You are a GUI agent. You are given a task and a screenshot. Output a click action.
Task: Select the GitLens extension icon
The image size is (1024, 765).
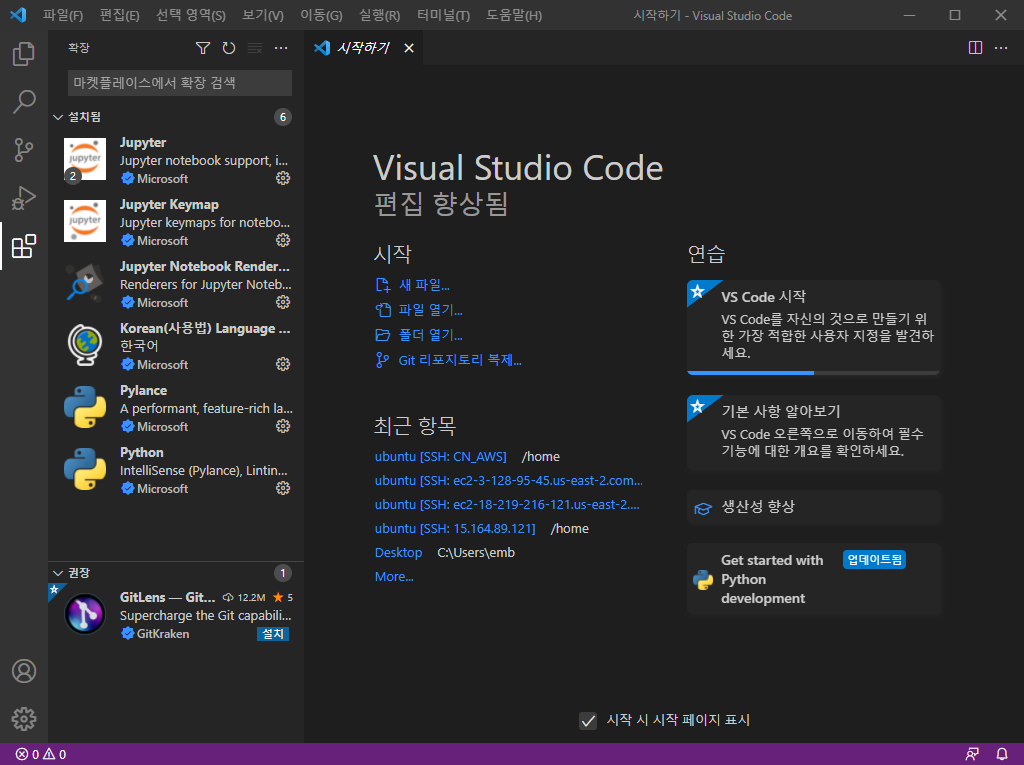click(x=85, y=614)
